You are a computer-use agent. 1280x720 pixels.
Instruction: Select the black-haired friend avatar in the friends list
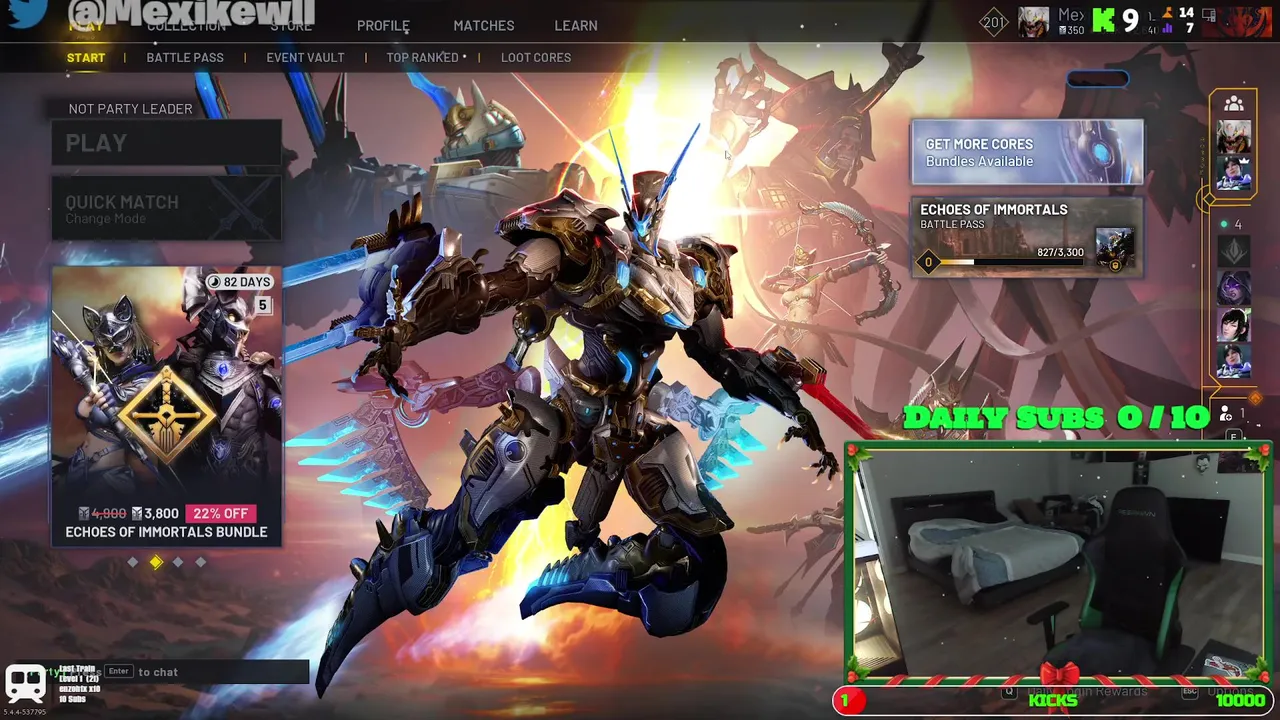pyautogui.click(x=1233, y=324)
